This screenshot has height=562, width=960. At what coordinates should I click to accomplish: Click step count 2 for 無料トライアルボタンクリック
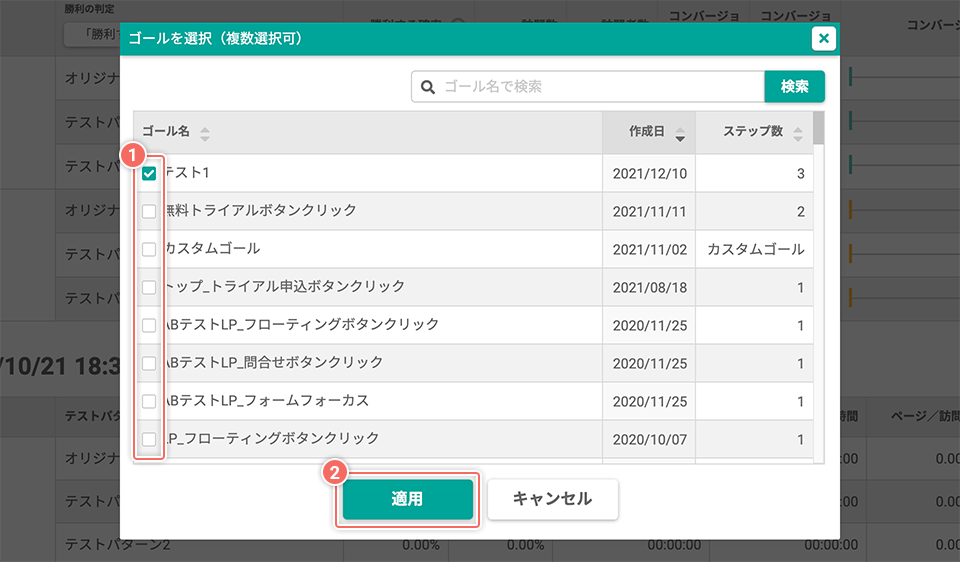coord(800,212)
